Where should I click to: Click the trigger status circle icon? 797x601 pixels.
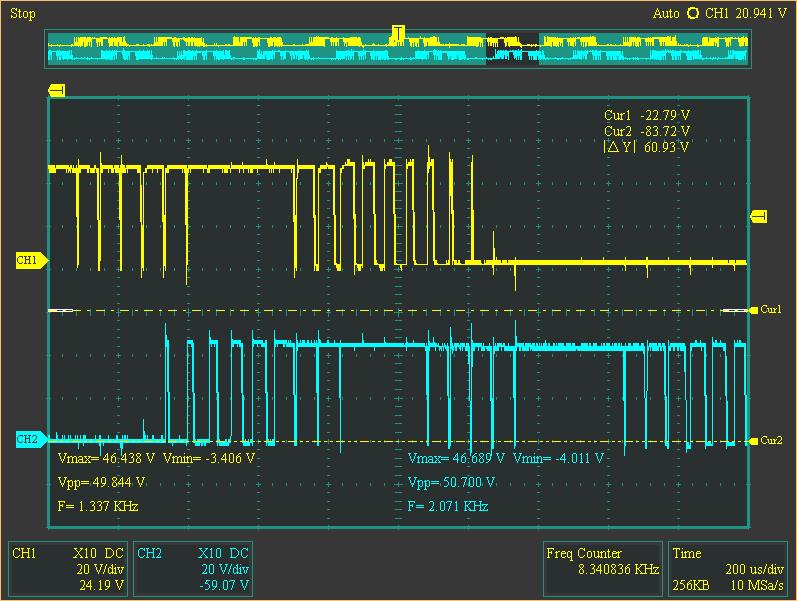point(692,13)
